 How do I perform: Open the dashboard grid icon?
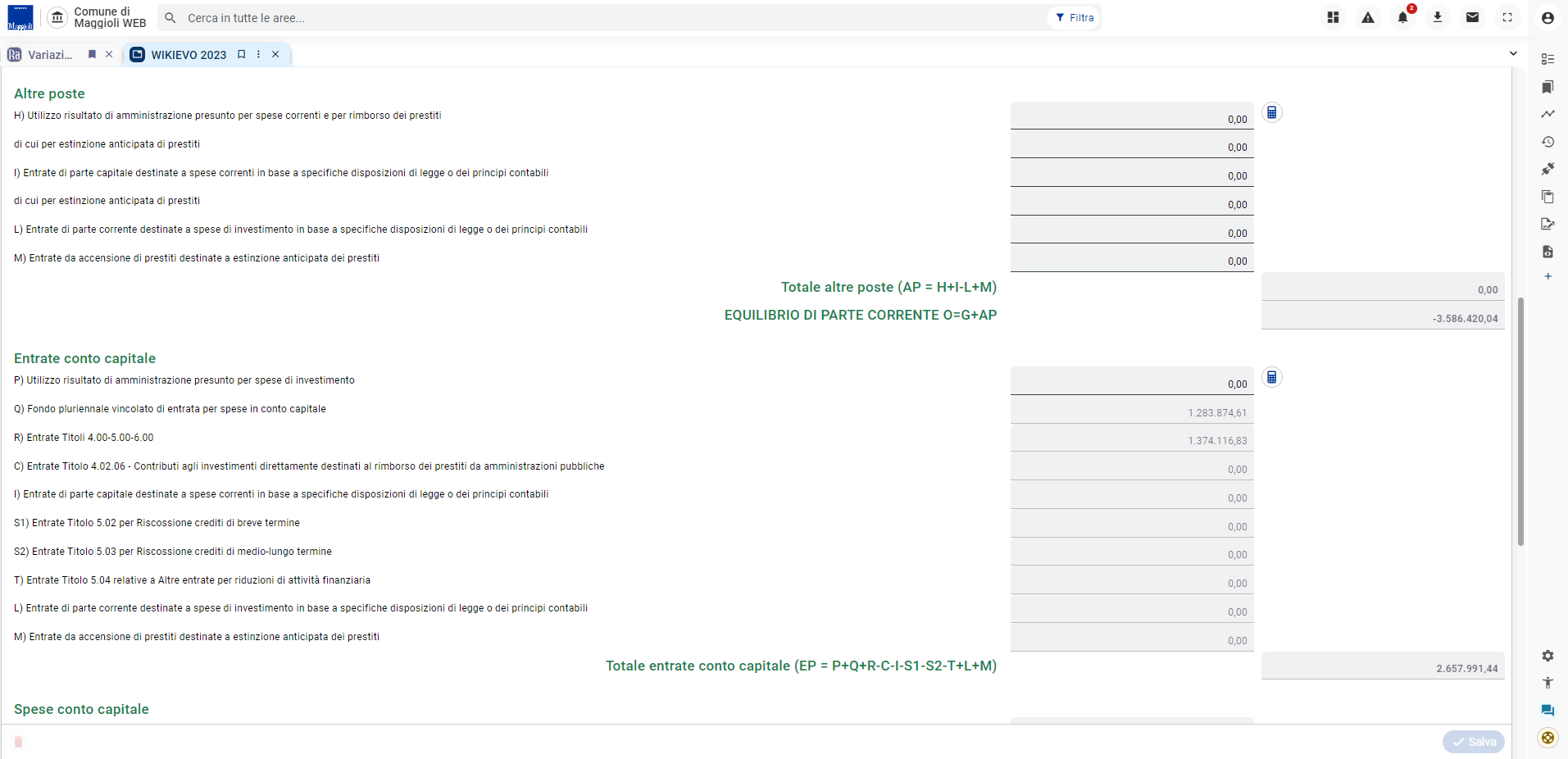(1333, 17)
